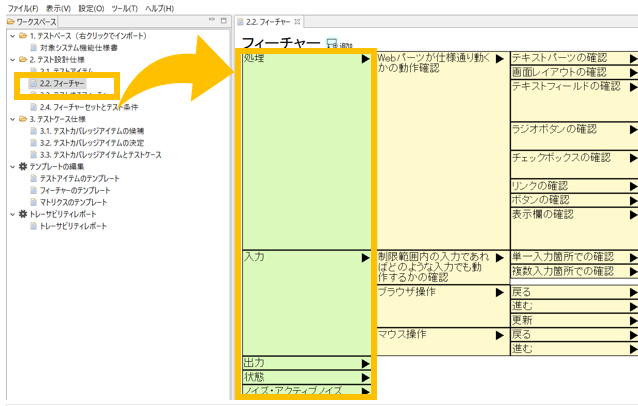Screen dimensions: 638x406
Task: Open the 表示(V) menu
Action: [58, 8]
